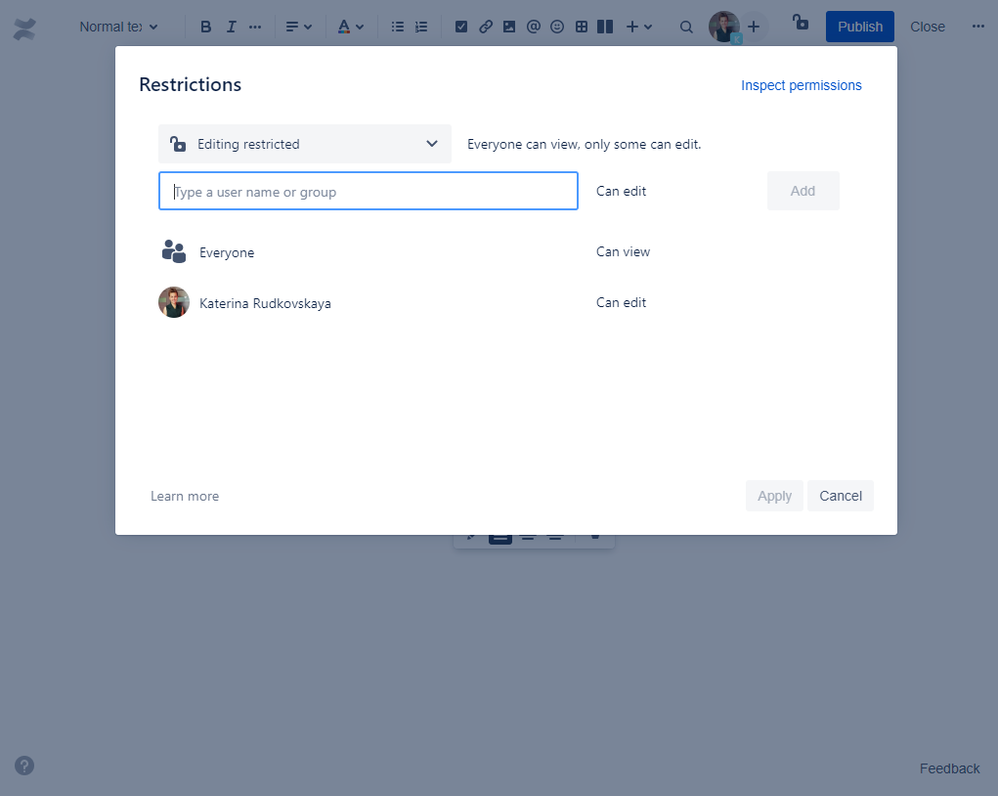Image resolution: width=998 pixels, height=796 pixels.
Task: Publish the page
Action: pyautogui.click(x=860, y=27)
